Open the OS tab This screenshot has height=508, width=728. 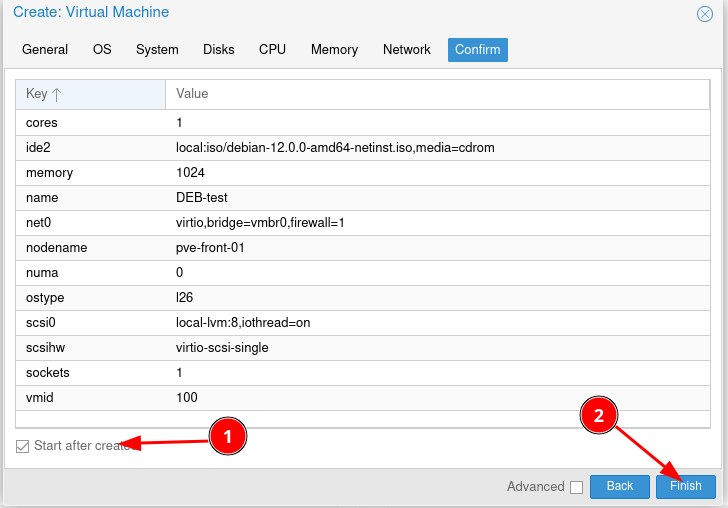[102, 50]
